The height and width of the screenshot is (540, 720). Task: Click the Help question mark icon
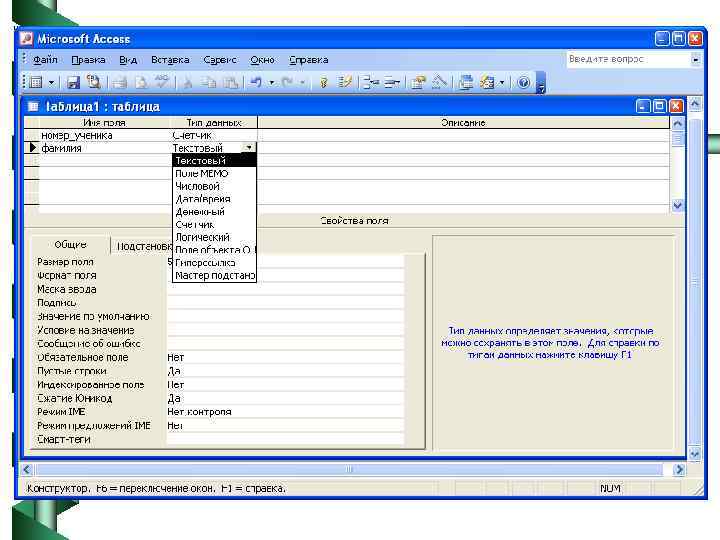[x=522, y=83]
